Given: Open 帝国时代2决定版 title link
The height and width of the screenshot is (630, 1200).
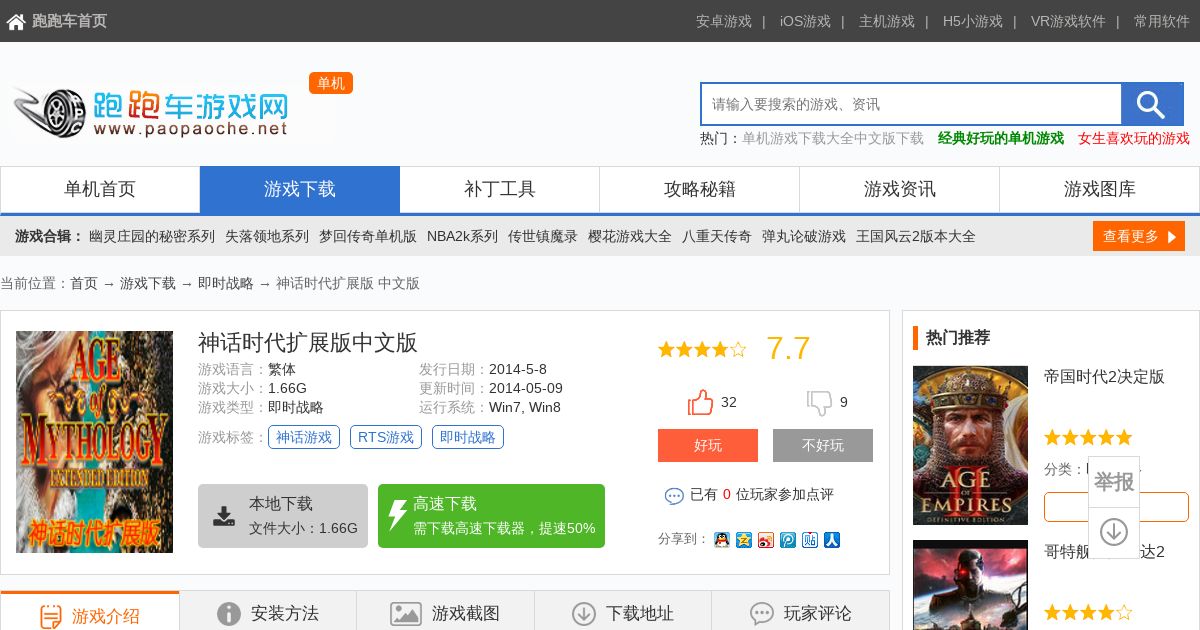Looking at the screenshot, I should [1104, 377].
